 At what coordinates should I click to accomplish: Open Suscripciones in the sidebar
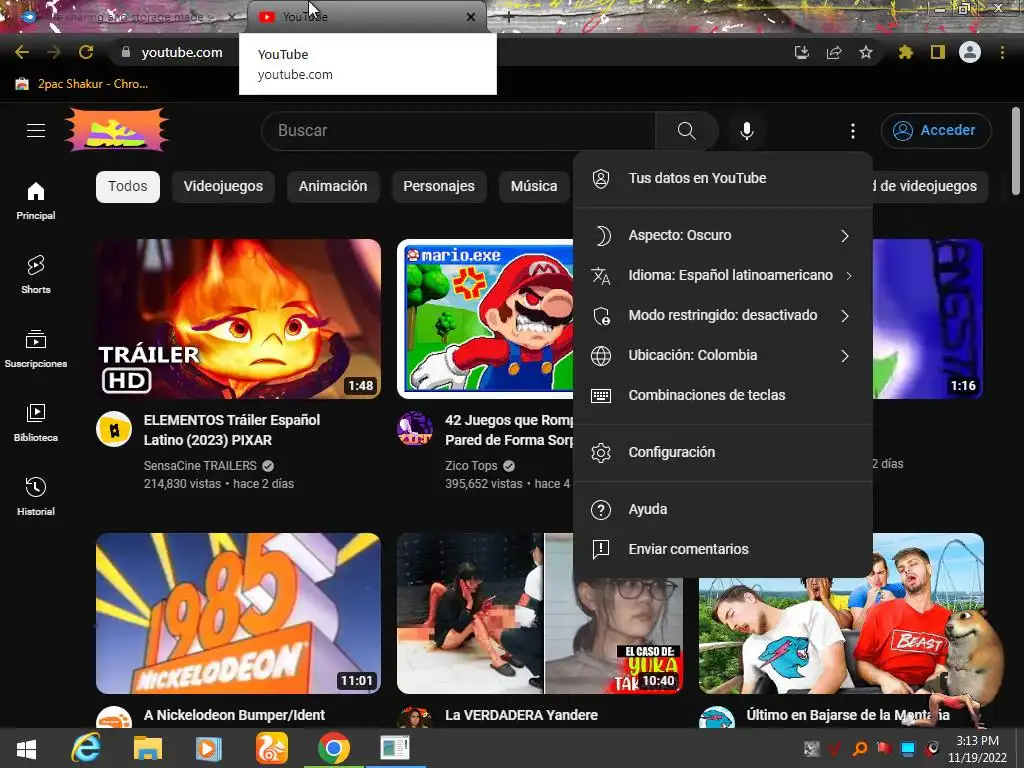point(36,349)
